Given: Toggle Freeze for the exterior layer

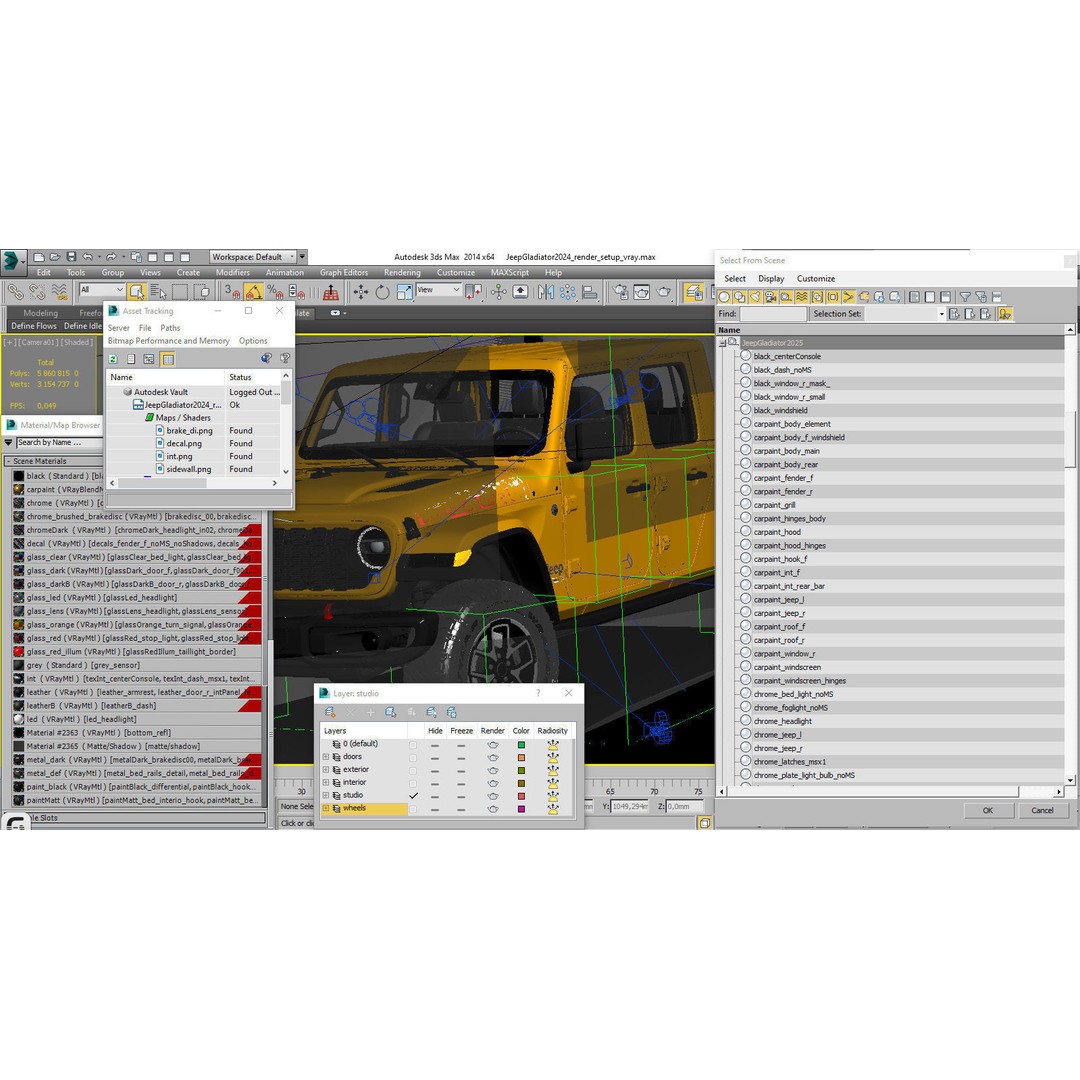Looking at the screenshot, I should [461, 770].
